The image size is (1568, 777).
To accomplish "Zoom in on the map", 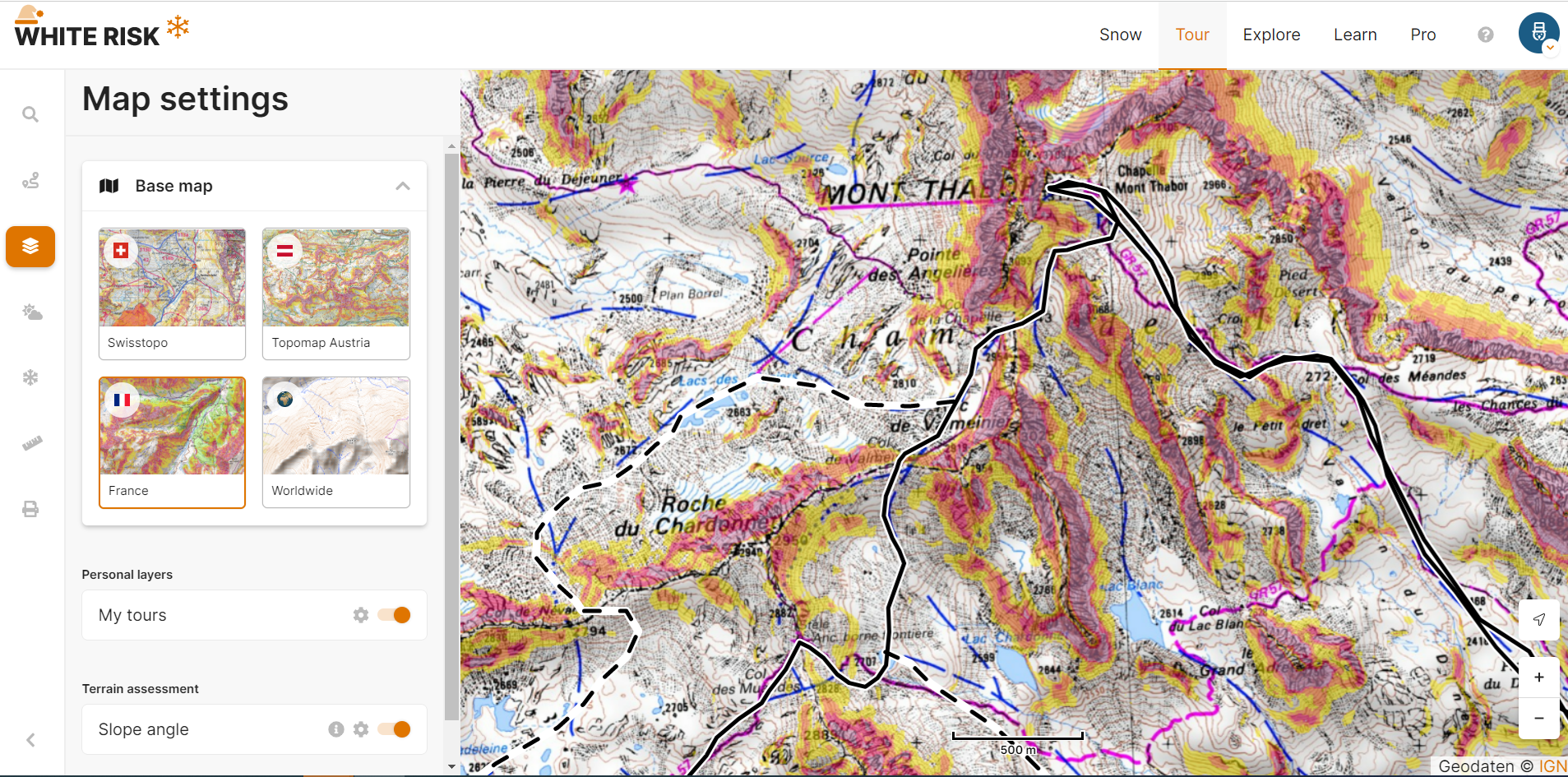I will pyautogui.click(x=1538, y=678).
